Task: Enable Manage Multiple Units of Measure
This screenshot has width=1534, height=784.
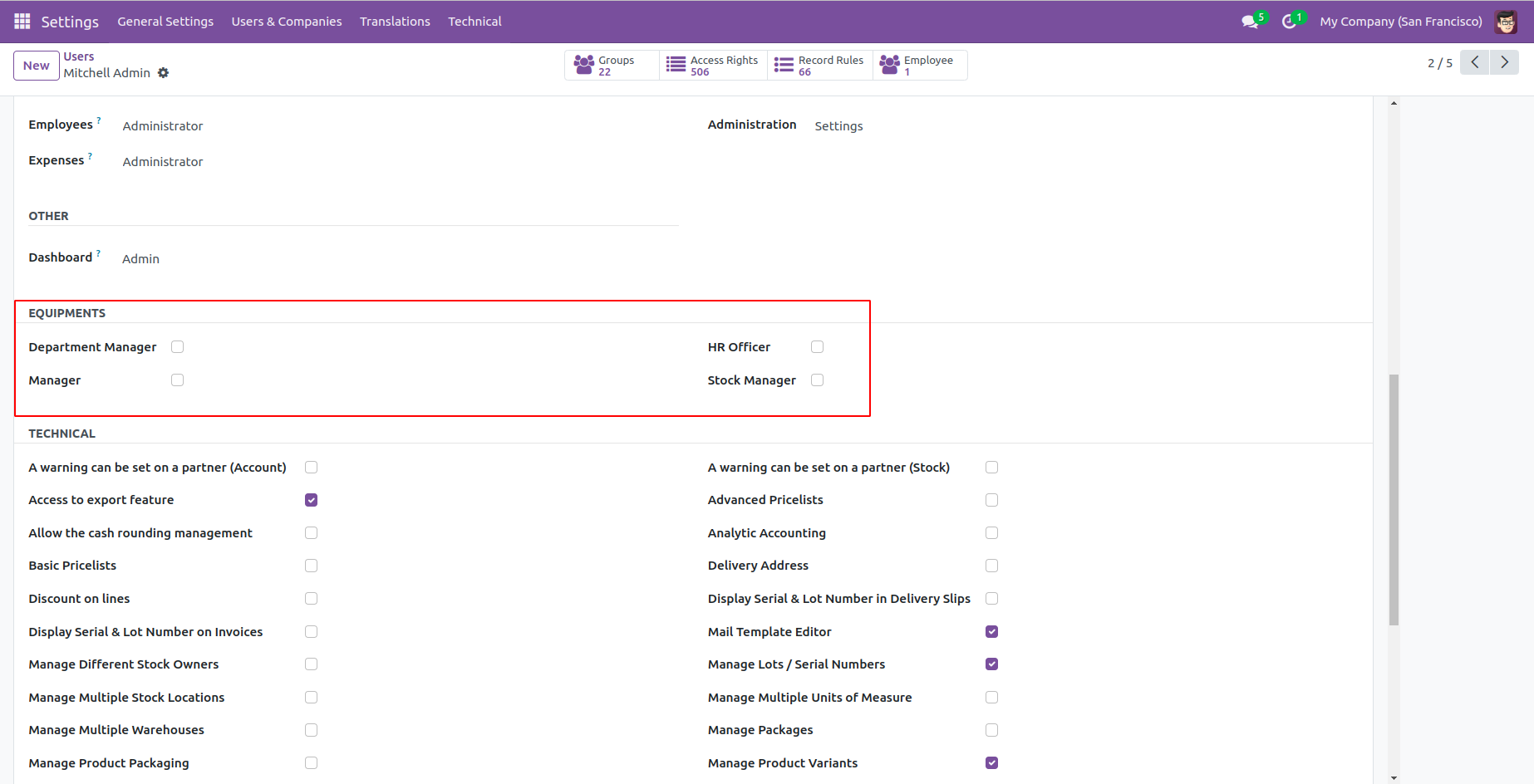Action: click(x=991, y=698)
